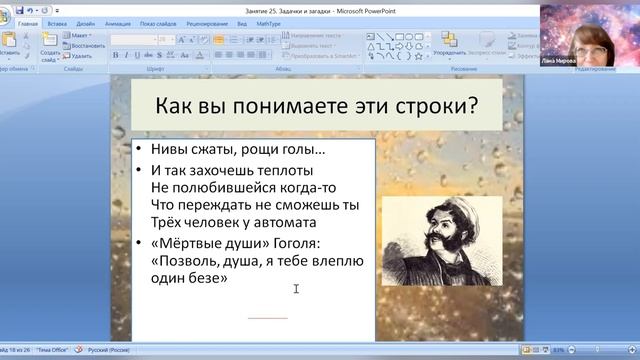
Task: Open Направление текста text direction menu
Action: point(312,36)
